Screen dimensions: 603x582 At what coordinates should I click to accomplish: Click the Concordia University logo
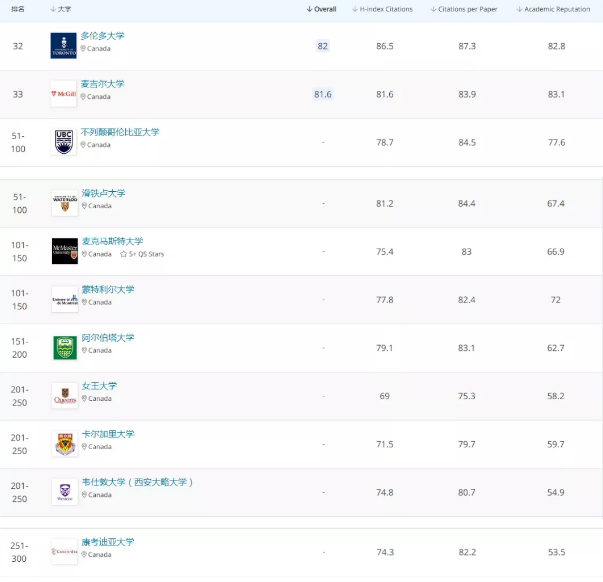point(64,552)
